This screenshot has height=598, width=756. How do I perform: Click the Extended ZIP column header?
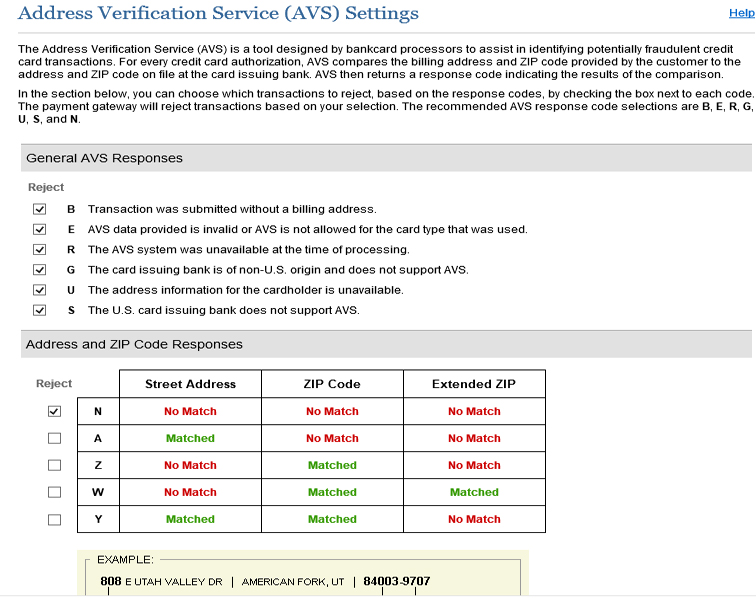(x=474, y=384)
